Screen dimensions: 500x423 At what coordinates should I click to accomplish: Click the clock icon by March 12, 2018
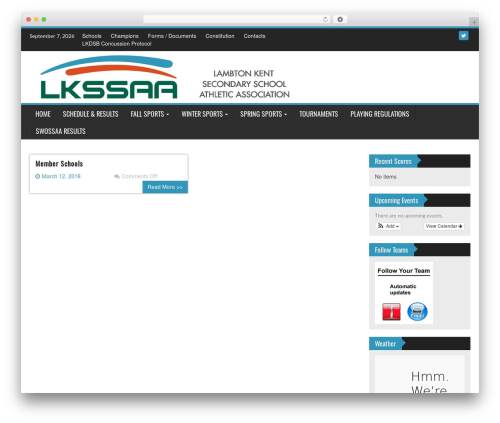tap(38, 176)
